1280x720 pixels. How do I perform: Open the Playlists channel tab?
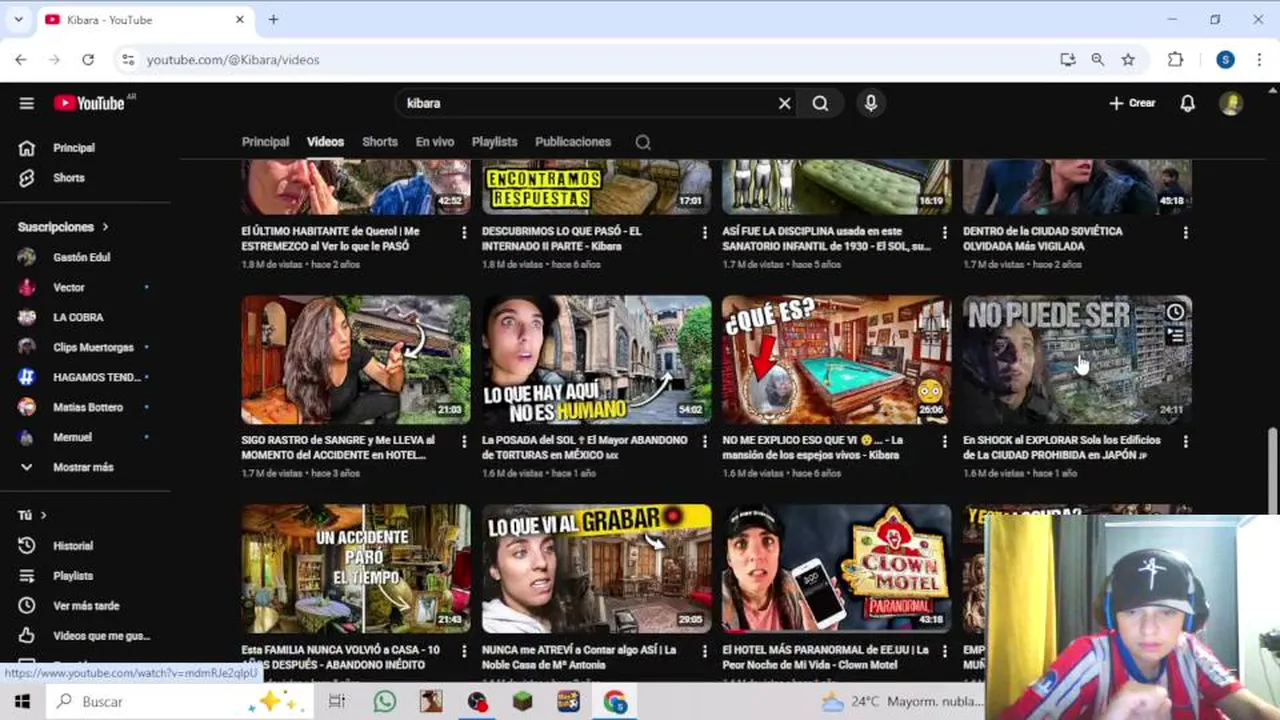point(494,142)
